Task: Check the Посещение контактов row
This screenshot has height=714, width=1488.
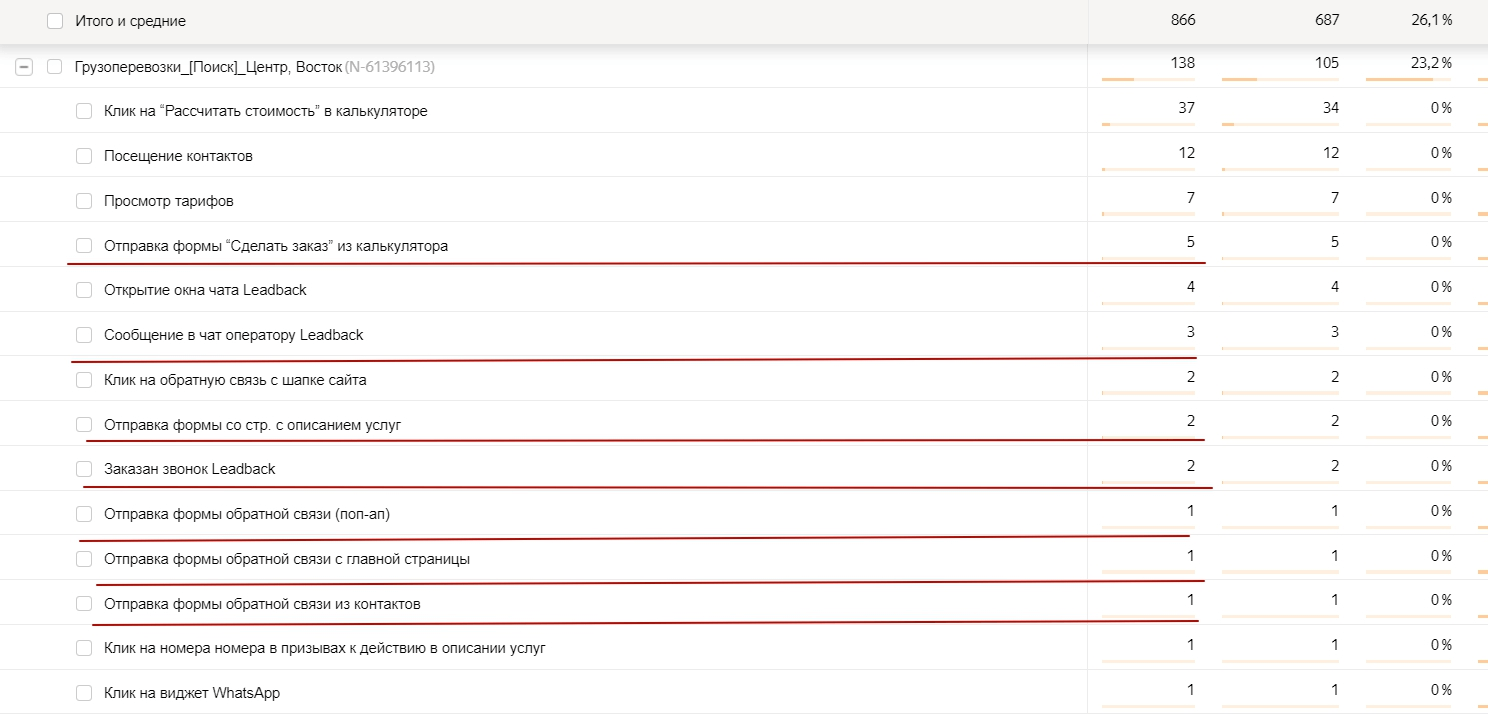Action: click(x=84, y=156)
